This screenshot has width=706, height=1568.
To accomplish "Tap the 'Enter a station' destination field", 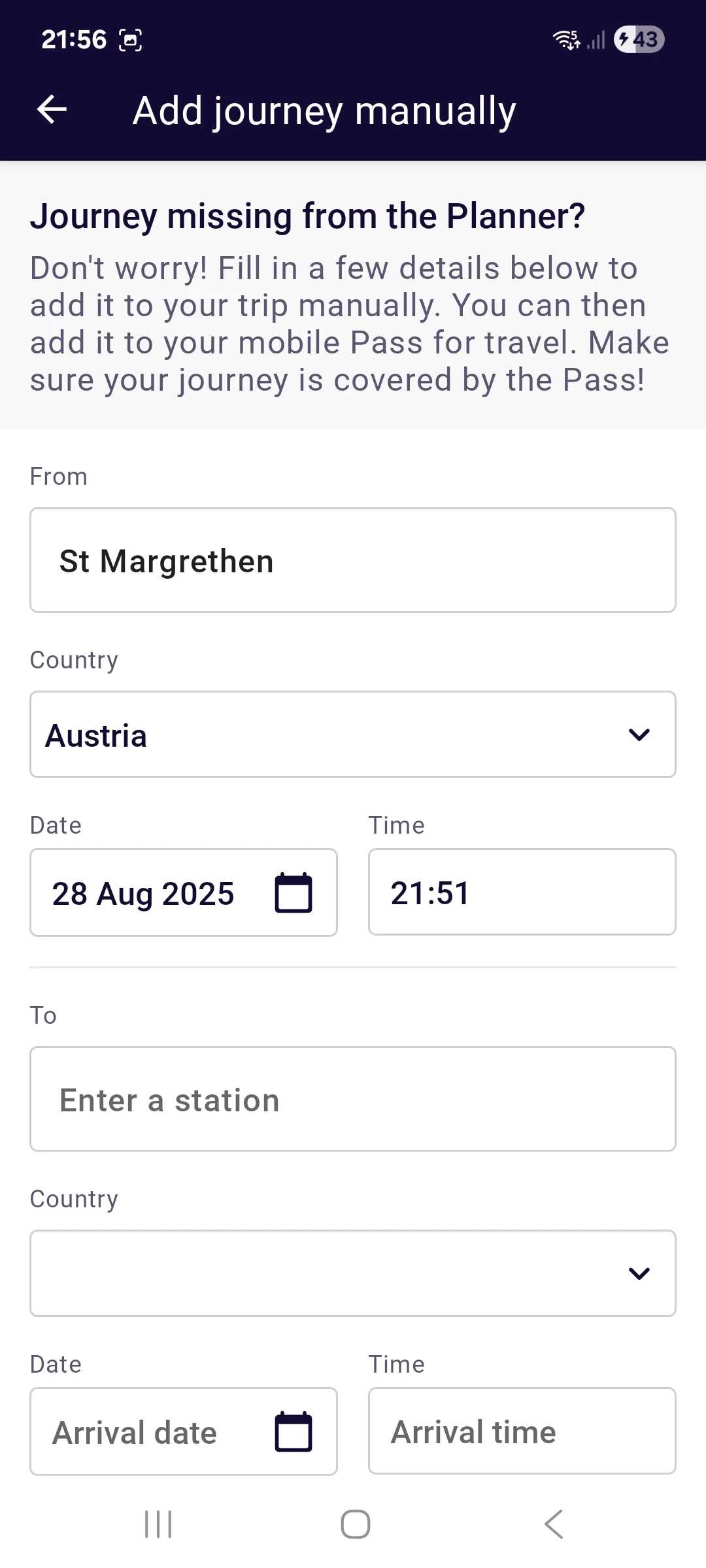I will click(x=353, y=1100).
